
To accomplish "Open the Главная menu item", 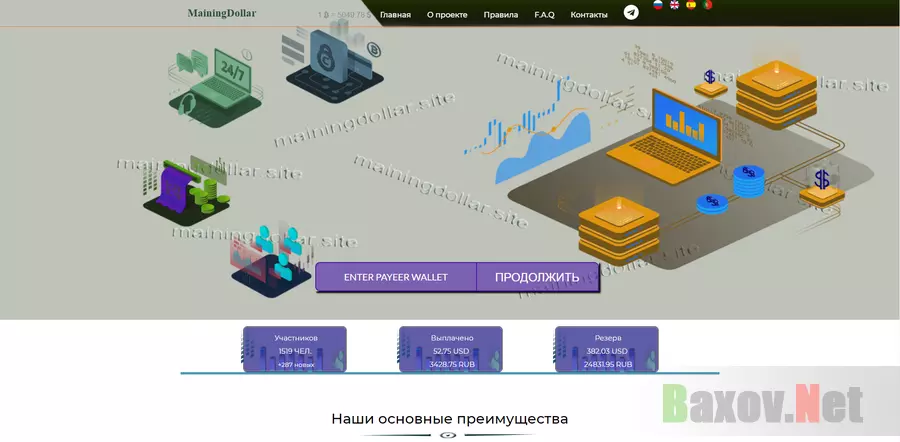I will tap(395, 15).
